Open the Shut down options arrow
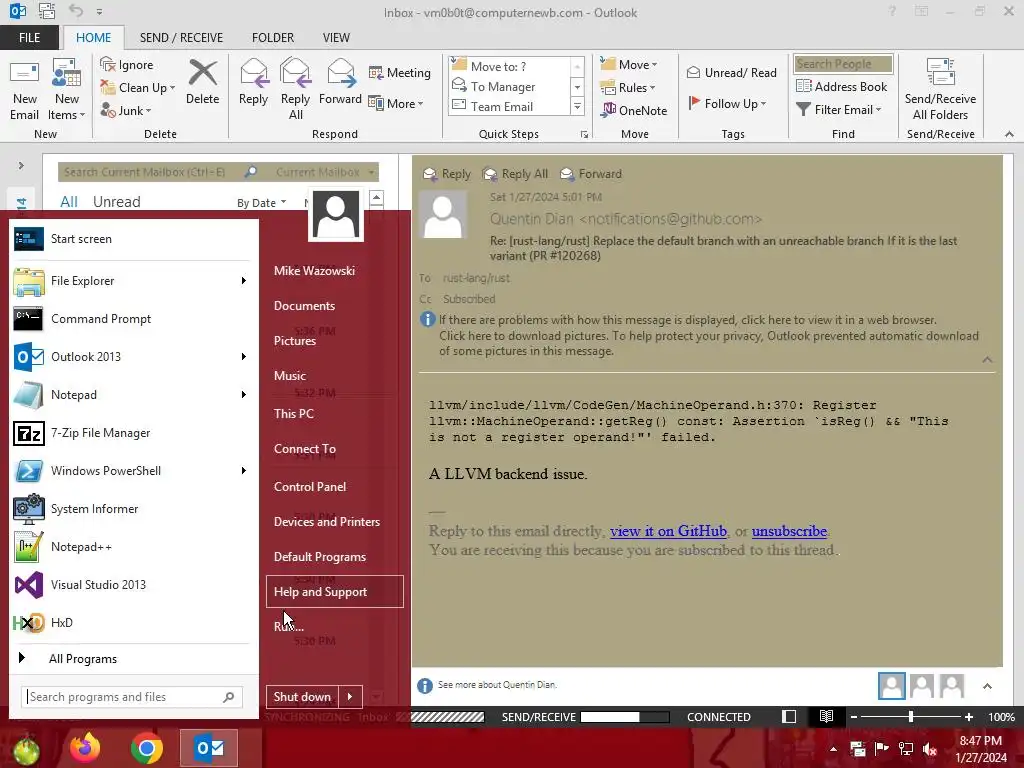 [x=350, y=697]
